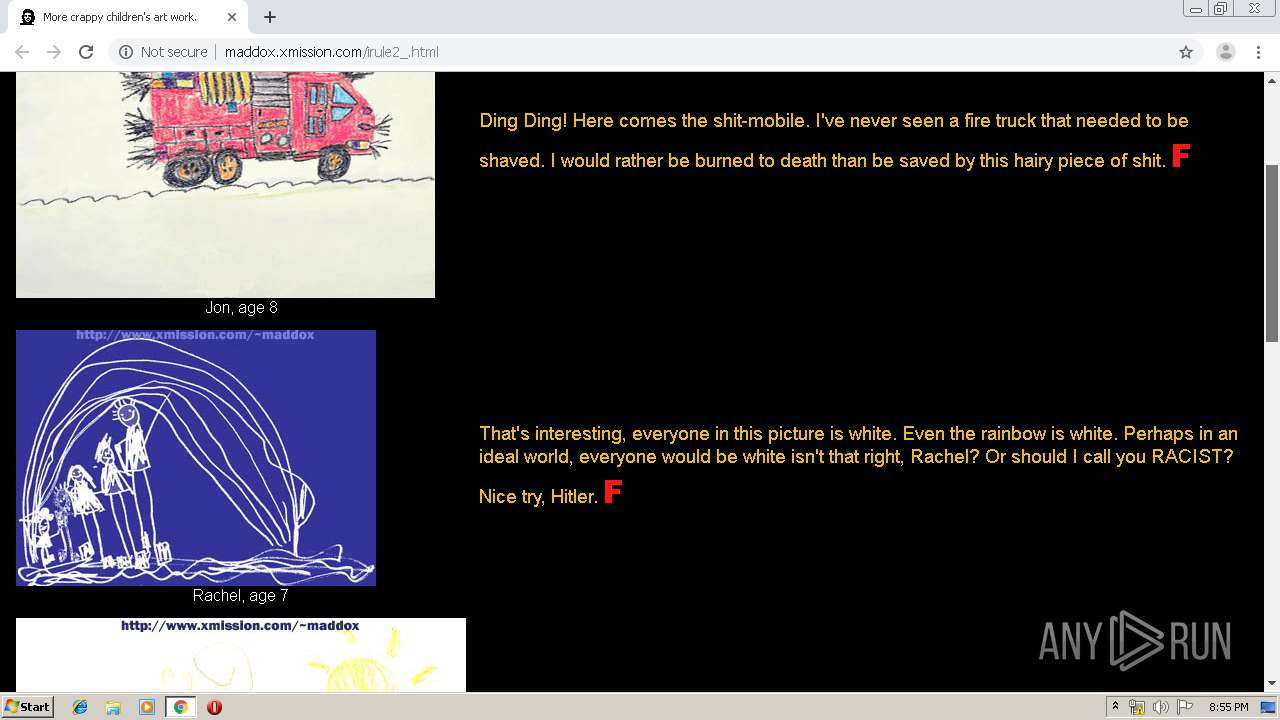Image resolution: width=1280 pixels, height=720 pixels.
Task: Bookmark this page with the star
Action: [1186, 52]
